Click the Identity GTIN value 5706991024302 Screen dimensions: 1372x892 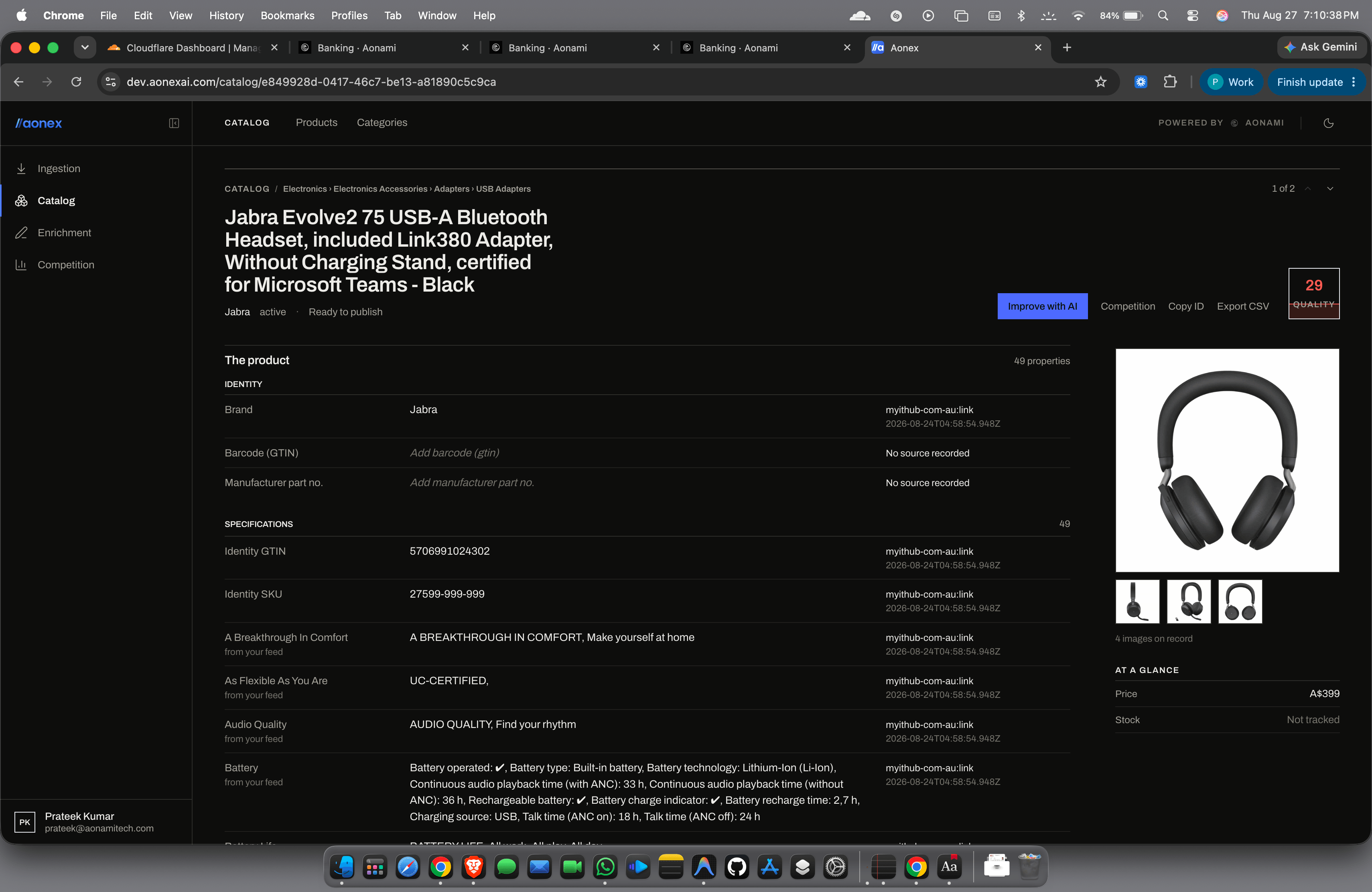point(450,551)
